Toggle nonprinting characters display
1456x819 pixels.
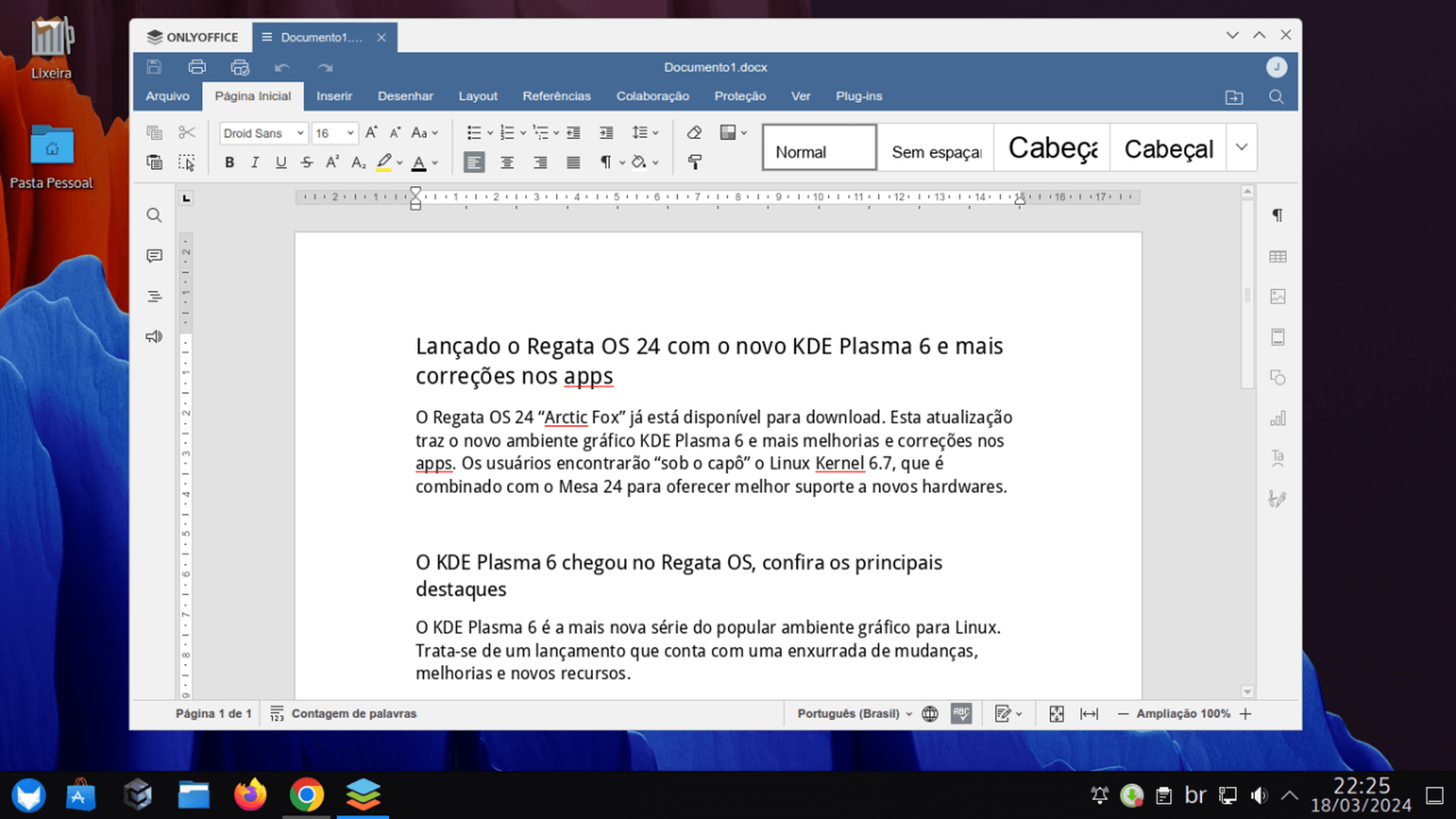click(607, 162)
